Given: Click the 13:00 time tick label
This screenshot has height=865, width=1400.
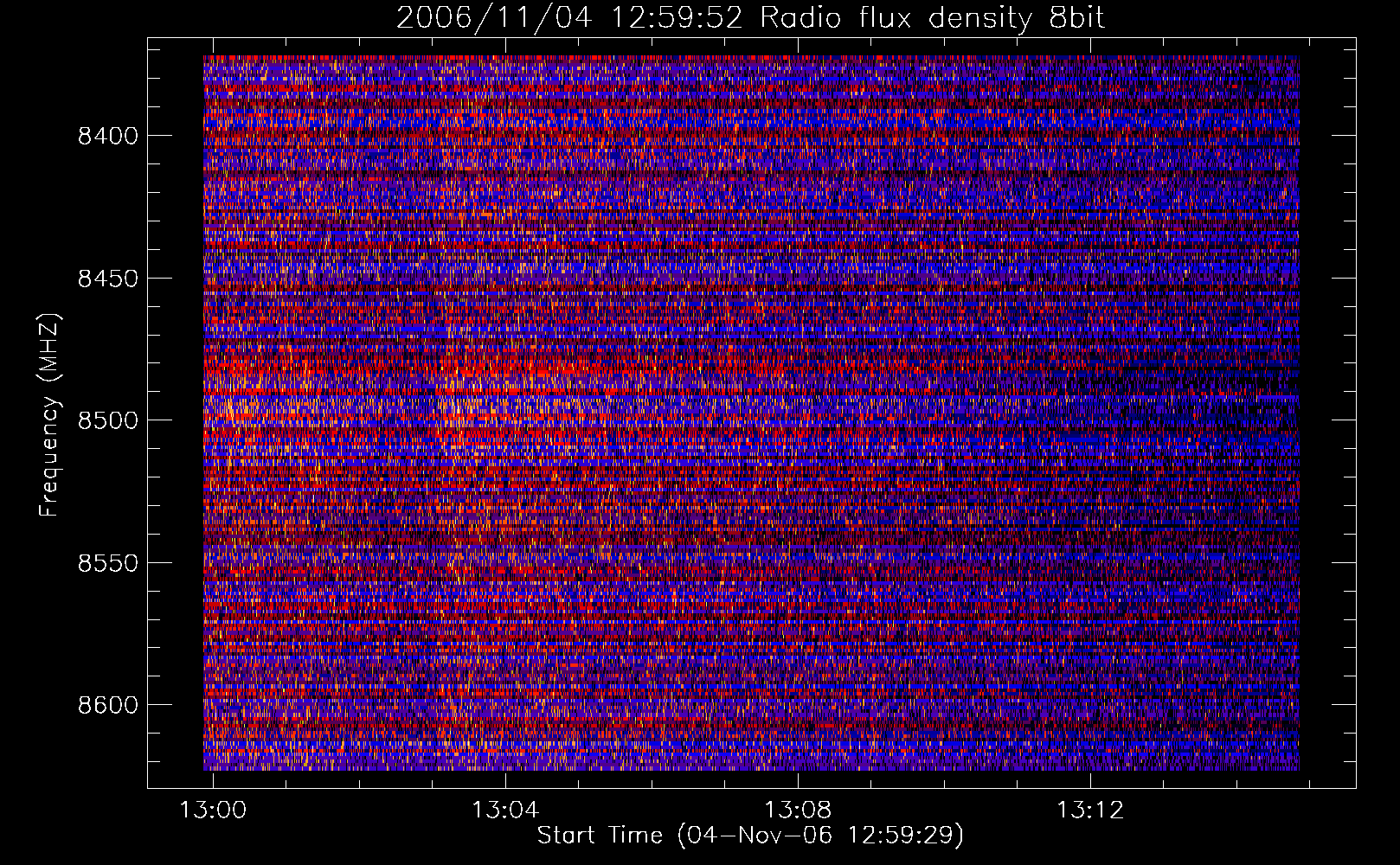Looking at the screenshot, I should (x=213, y=810).
